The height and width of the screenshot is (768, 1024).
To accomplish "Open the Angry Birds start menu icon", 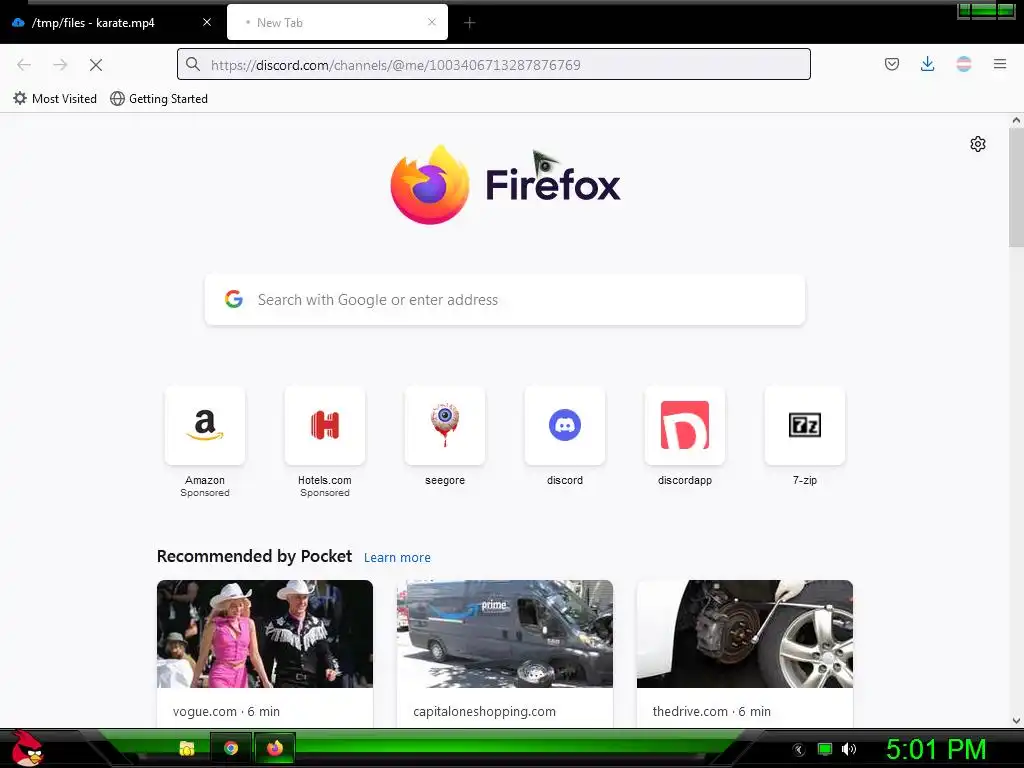I will pos(27,748).
